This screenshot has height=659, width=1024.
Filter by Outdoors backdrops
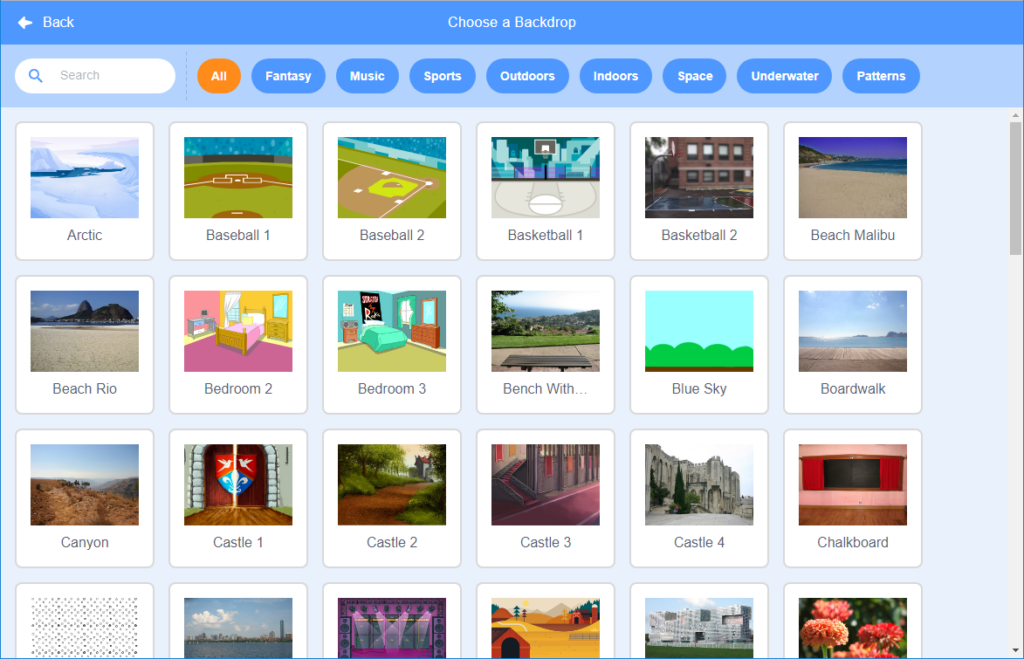(x=527, y=76)
